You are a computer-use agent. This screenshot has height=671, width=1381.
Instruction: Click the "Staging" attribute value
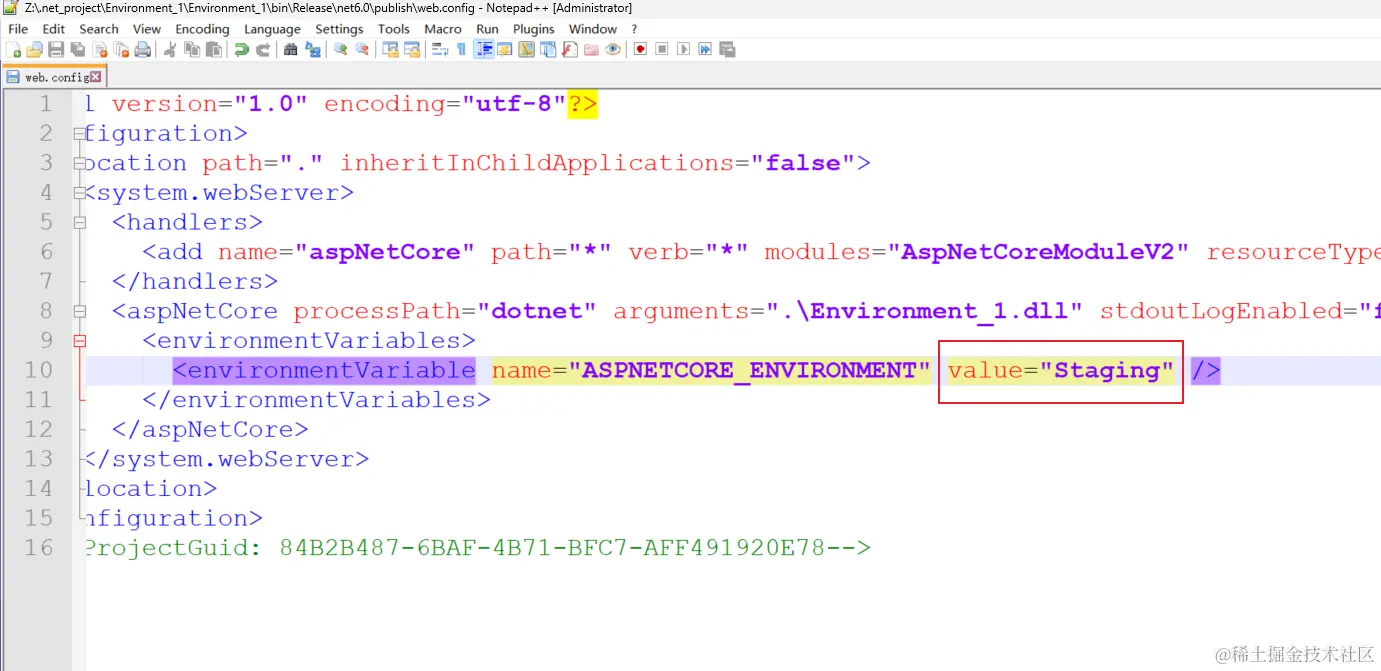(1107, 370)
